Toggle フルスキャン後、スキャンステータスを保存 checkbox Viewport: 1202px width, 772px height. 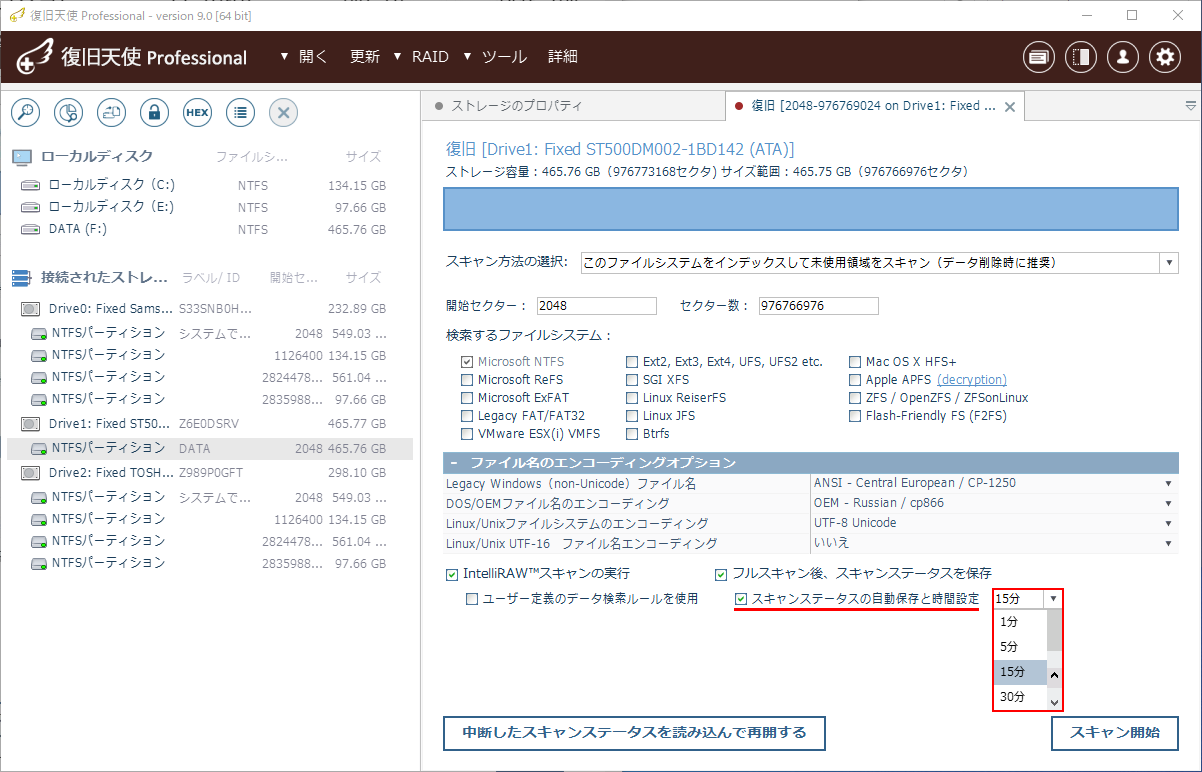click(721, 574)
